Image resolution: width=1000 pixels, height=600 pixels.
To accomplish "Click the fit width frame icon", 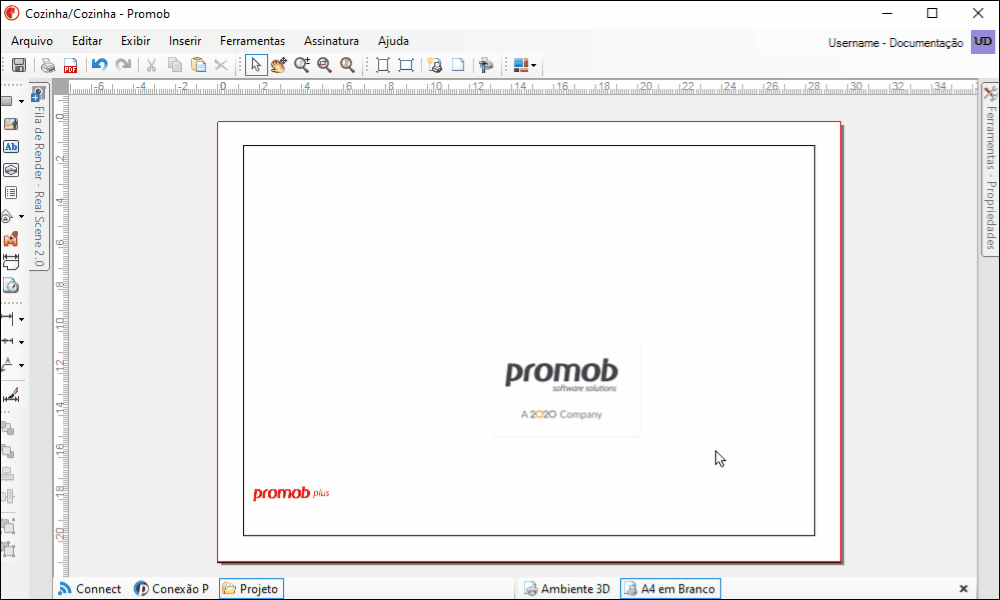I will (406, 65).
